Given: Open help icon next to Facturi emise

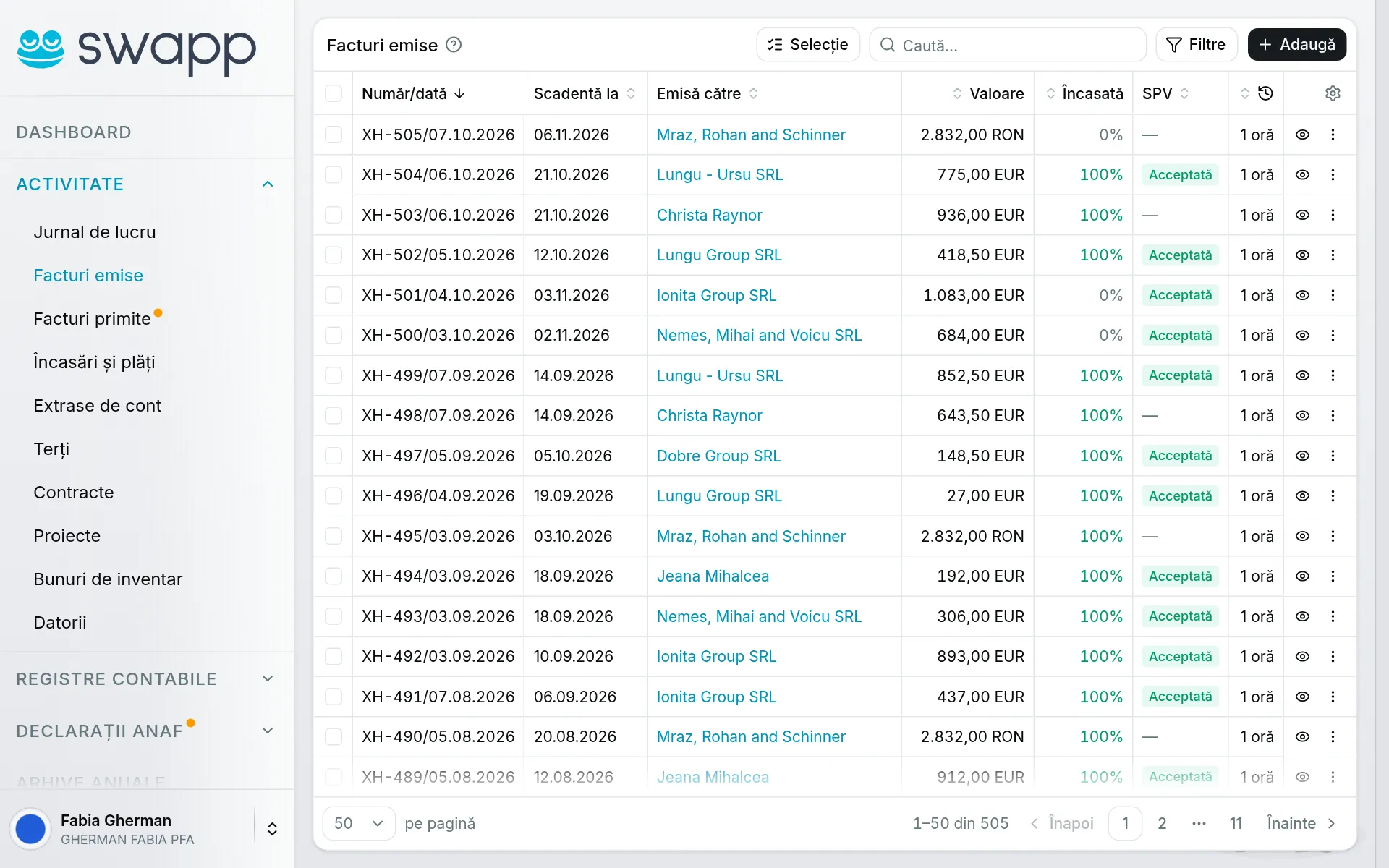Looking at the screenshot, I should pyautogui.click(x=454, y=45).
